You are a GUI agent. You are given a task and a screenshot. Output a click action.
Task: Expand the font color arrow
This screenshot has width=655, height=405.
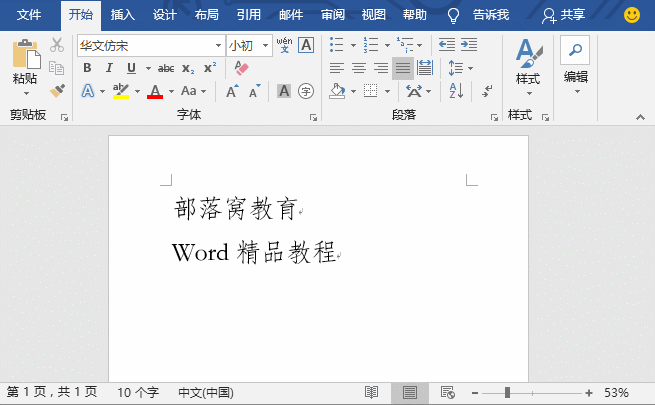tap(171, 91)
